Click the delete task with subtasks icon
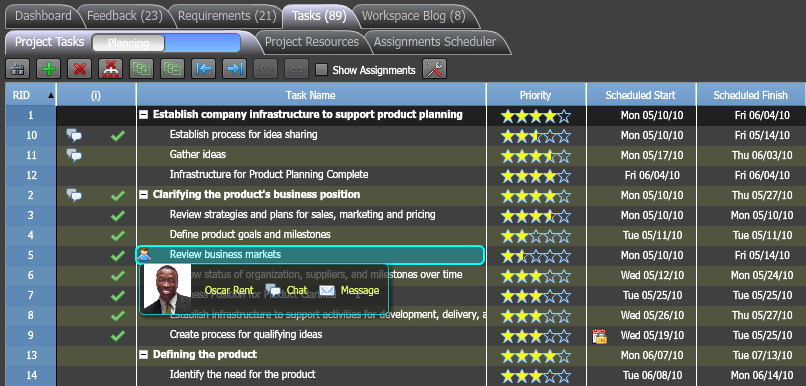The width and height of the screenshot is (806, 386). coord(110,69)
